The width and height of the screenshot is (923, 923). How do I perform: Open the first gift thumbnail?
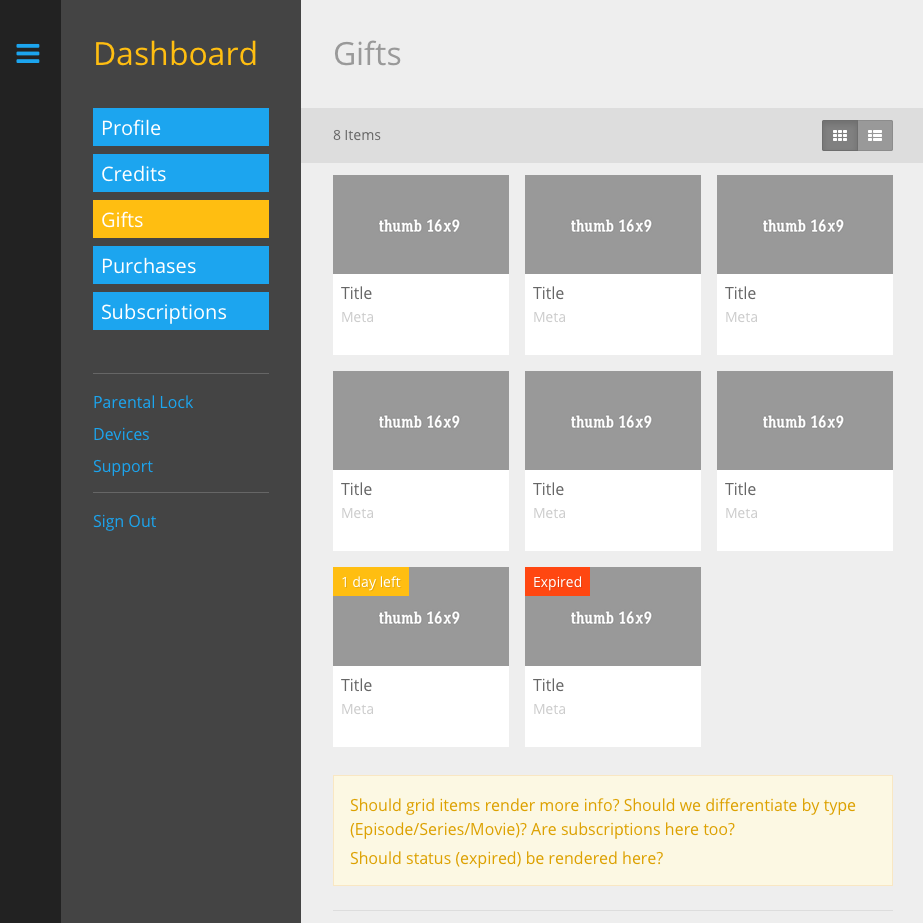tap(420, 225)
